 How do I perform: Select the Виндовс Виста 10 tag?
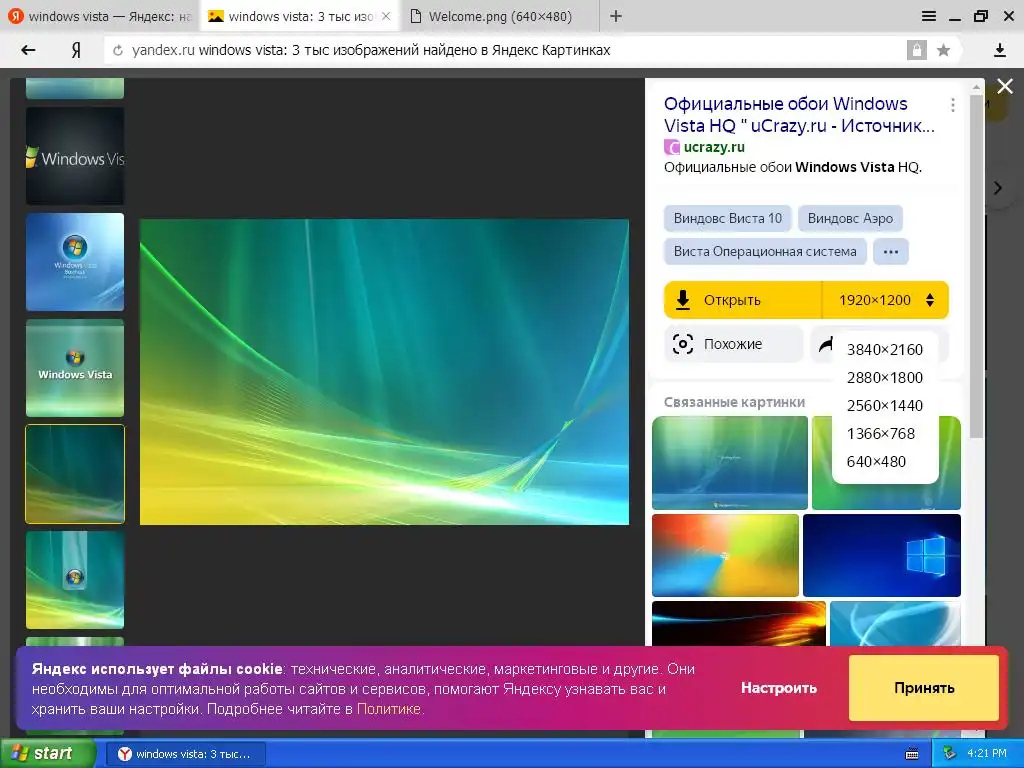click(x=728, y=218)
